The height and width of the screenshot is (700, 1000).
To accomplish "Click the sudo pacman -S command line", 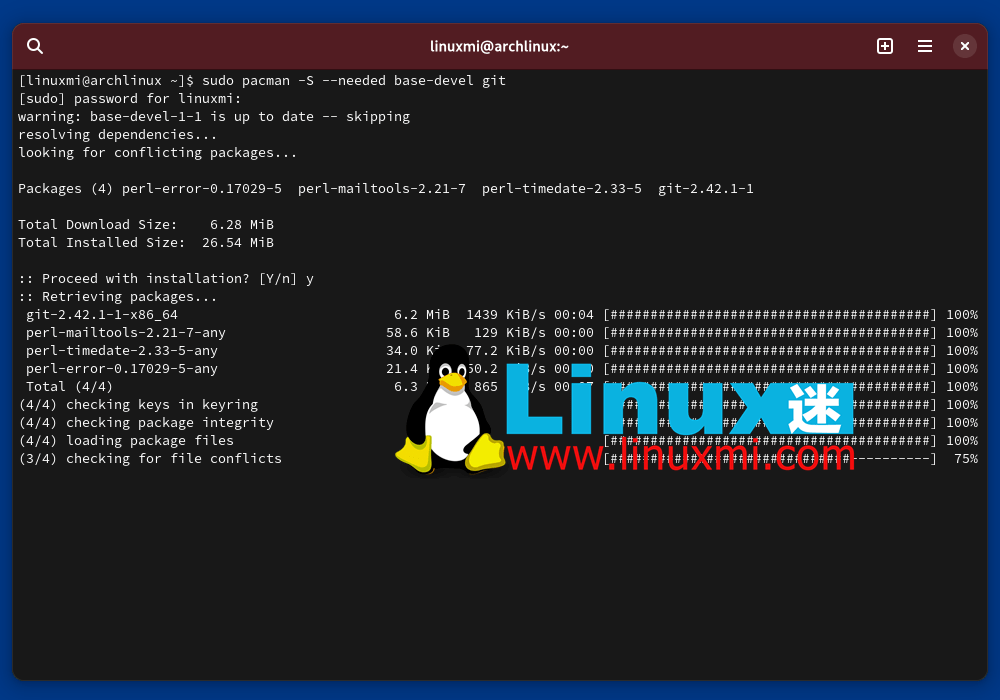I will pos(262,81).
